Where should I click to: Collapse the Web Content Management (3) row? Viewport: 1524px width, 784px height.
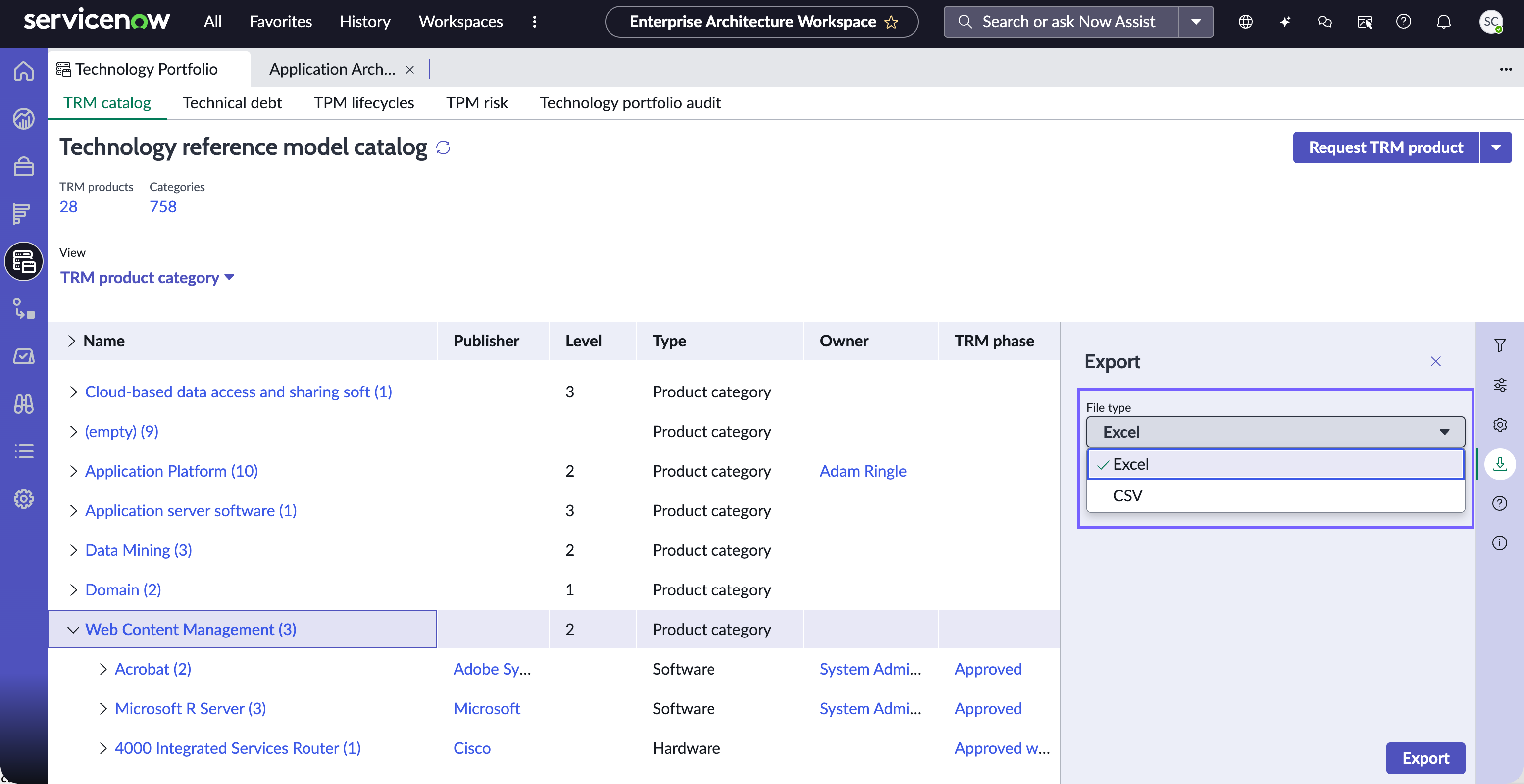73,630
